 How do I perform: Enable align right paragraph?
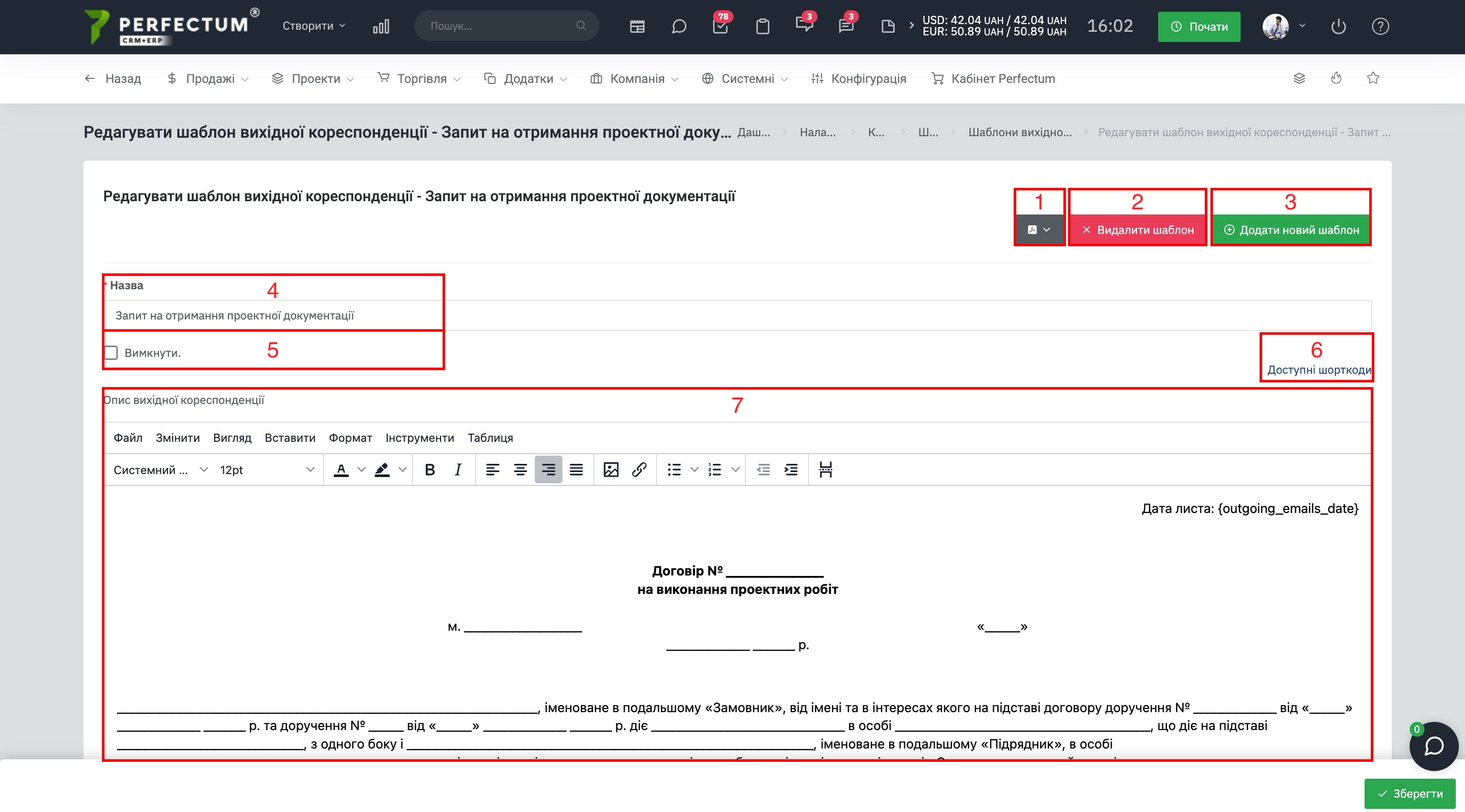pos(548,469)
